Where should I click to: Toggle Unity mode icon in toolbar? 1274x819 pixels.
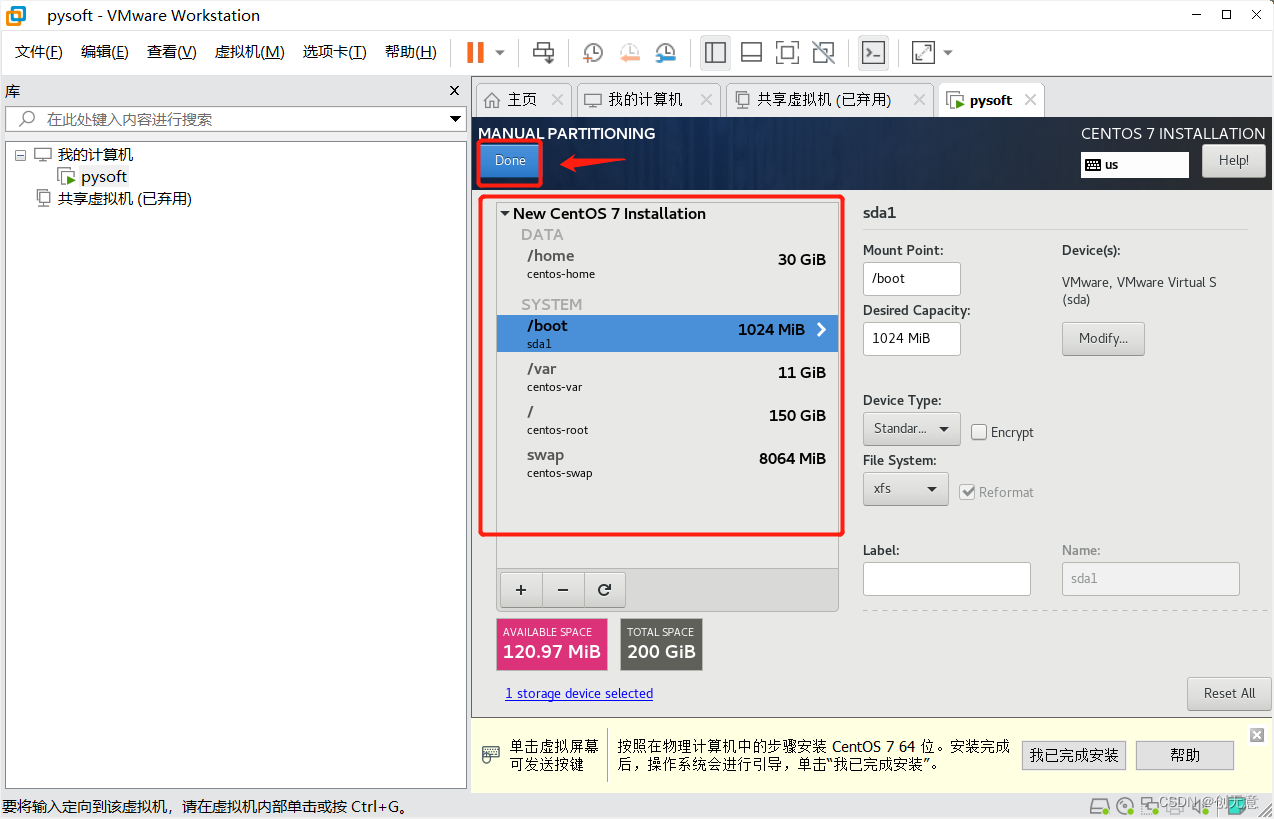pos(823,52)
